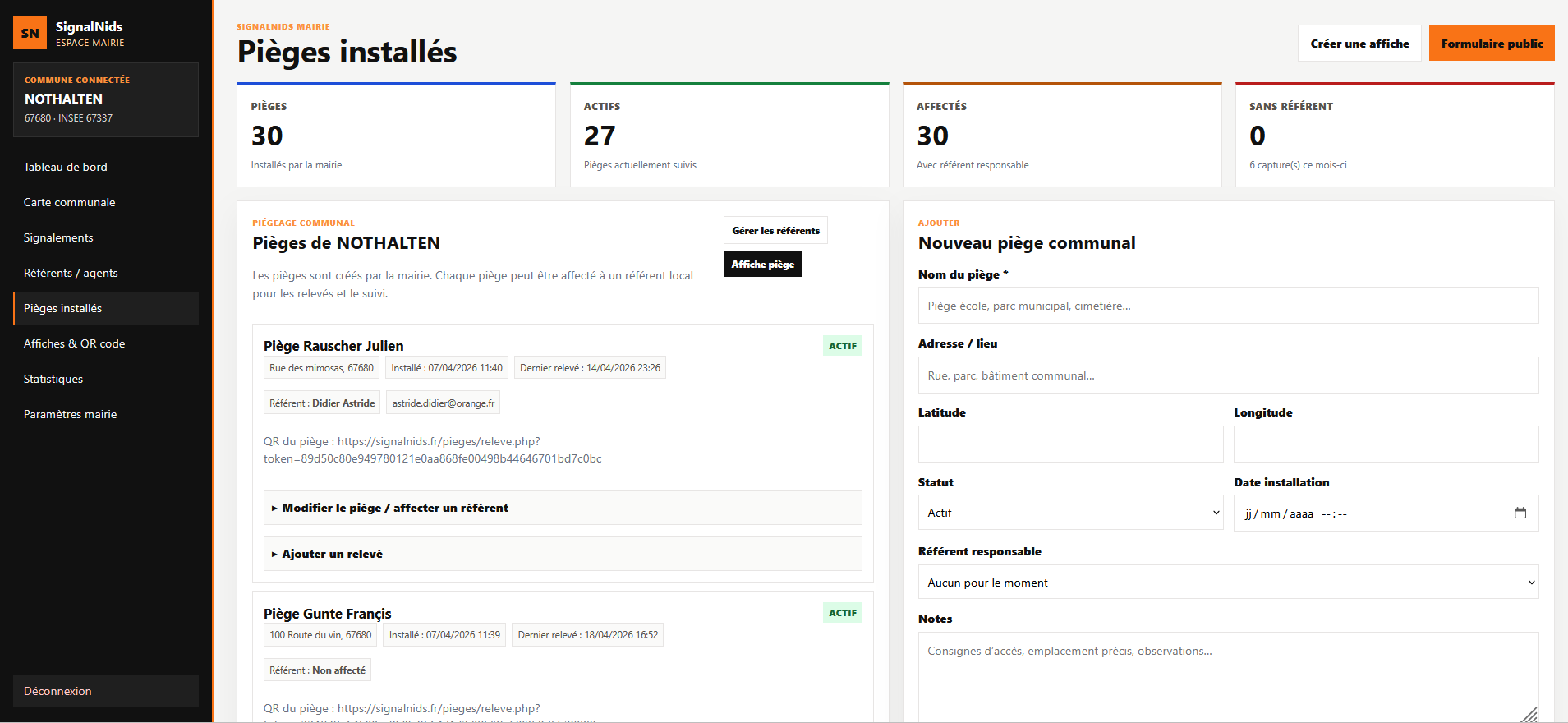Viewport: 1568px width, 723px height.
Task: Click the Piège Rauscher Julien title
Action: (x=333, y=346)
